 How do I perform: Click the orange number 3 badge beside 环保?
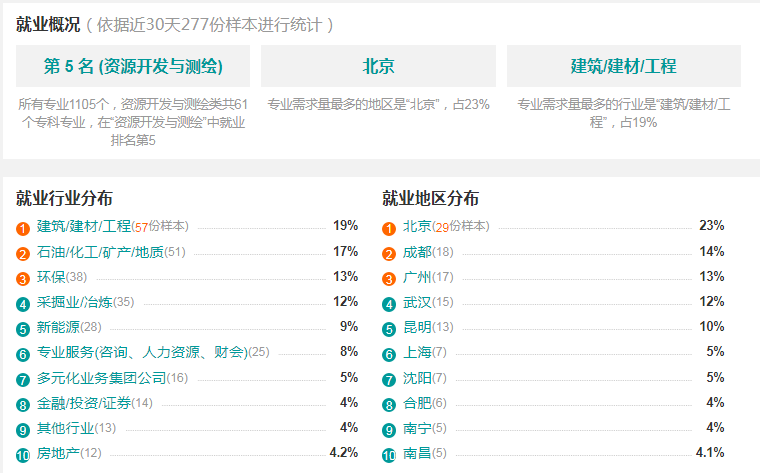(x=23, y=279)
